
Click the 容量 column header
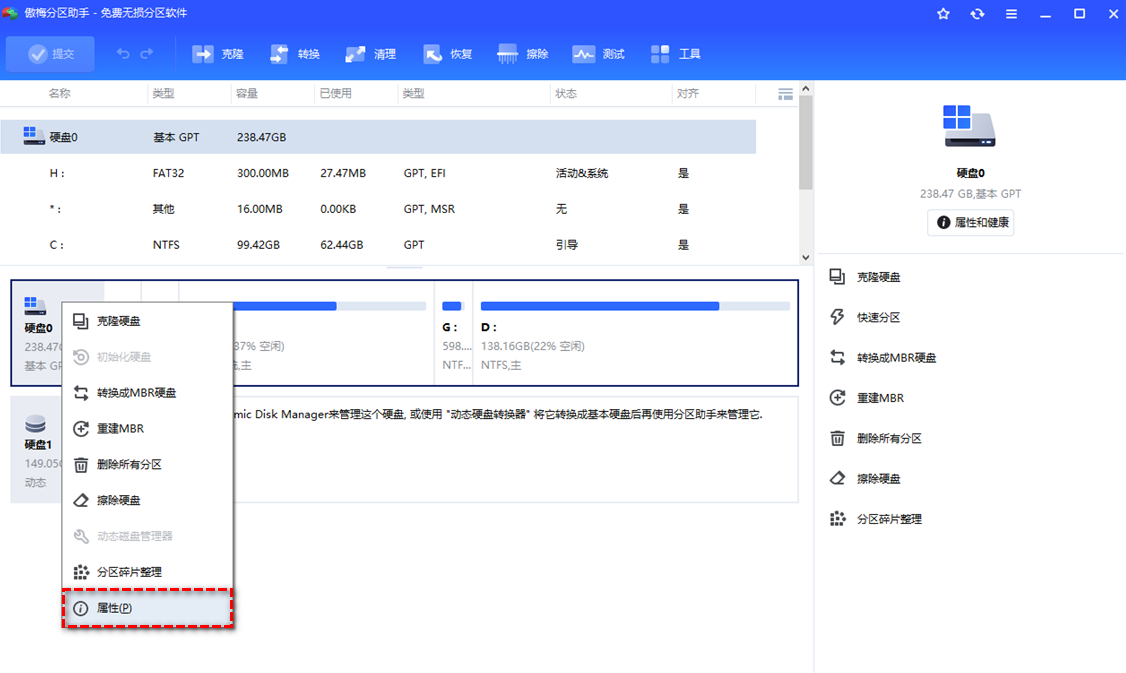pos(247,93)
